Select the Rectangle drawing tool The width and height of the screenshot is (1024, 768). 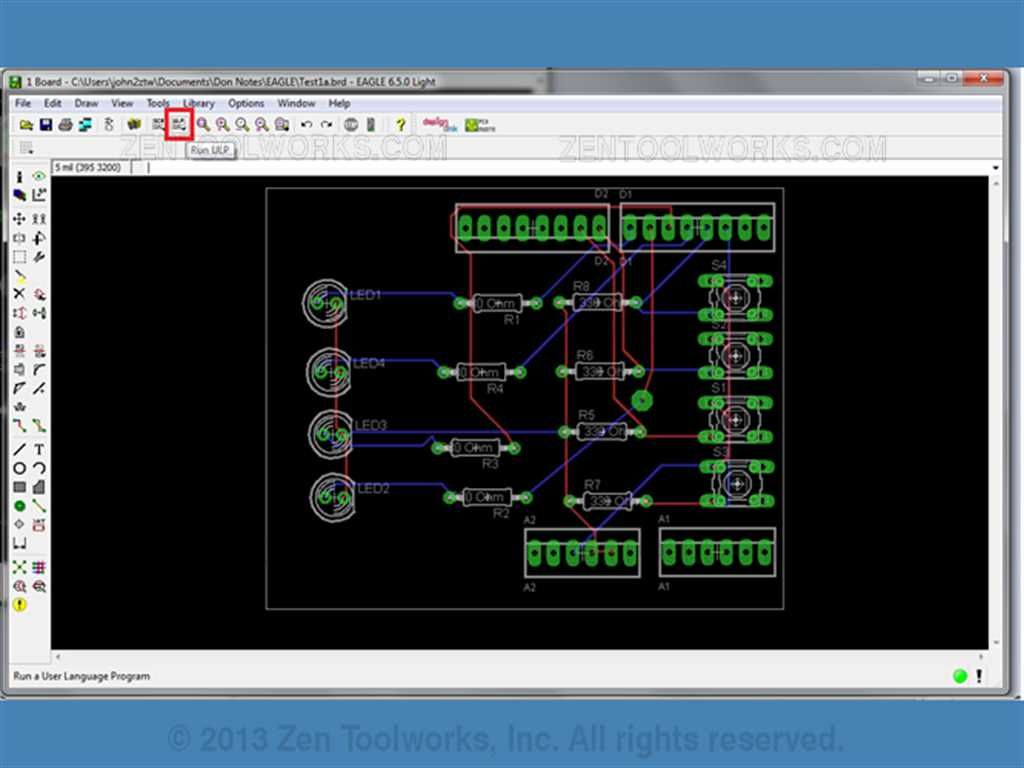tap(20, 487)
